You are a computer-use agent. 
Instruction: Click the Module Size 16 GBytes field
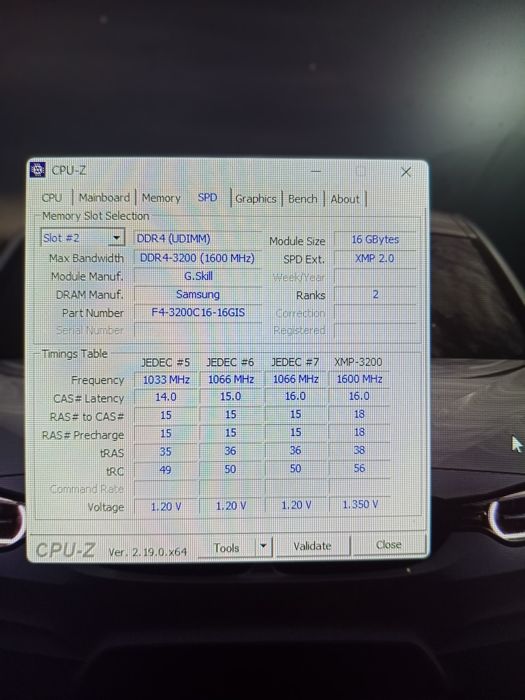pos(375,240)
